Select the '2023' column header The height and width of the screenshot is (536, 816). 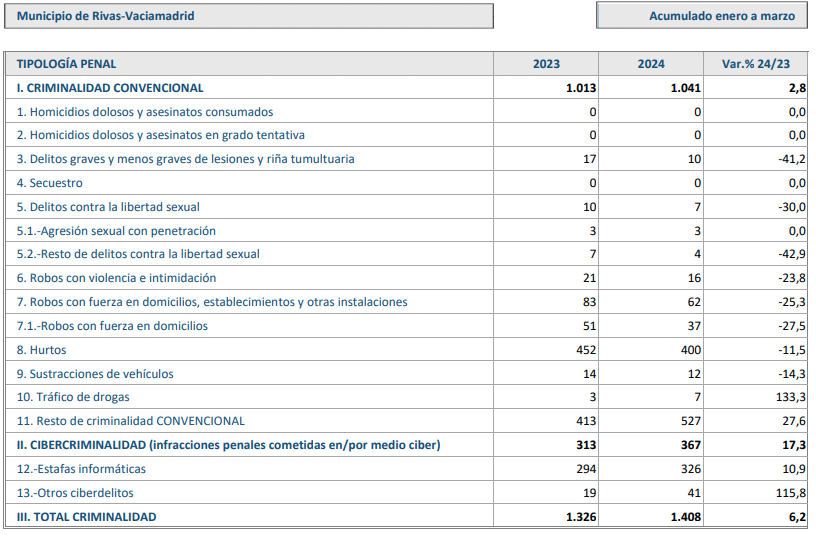(546, 64)
